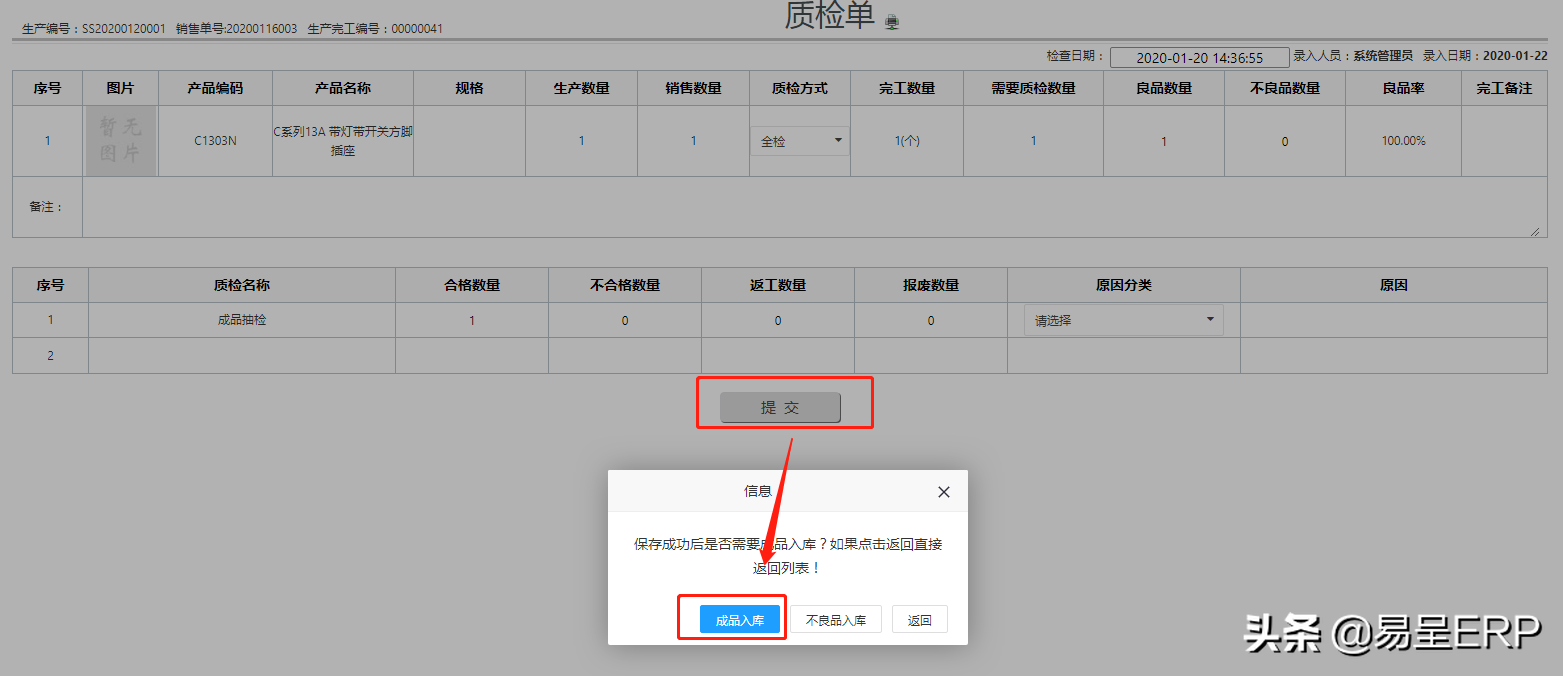Click the 原因 cell of row 1

pos(1393,321)
